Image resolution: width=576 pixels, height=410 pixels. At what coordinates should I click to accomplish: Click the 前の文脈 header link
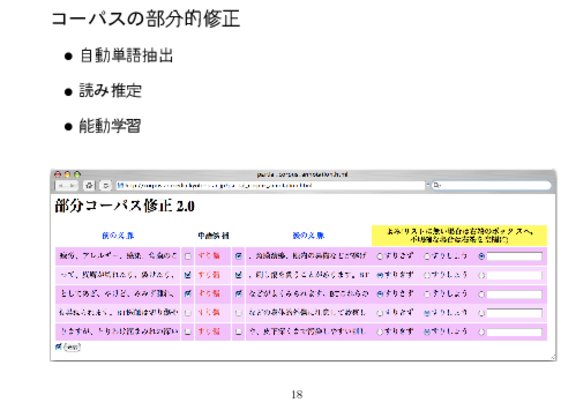(x=118, y=235)
